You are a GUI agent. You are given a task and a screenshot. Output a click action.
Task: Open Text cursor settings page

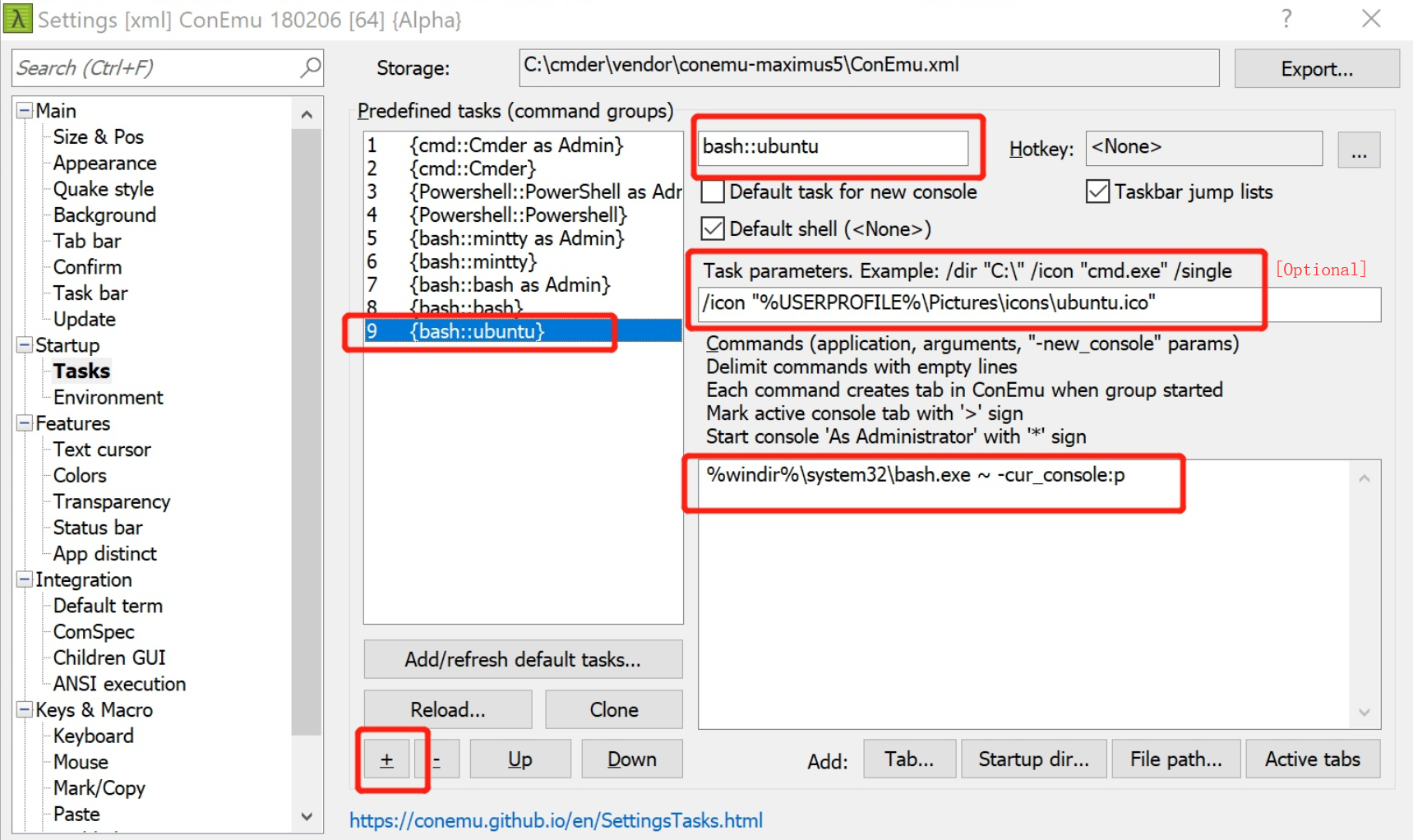point(102,450)
